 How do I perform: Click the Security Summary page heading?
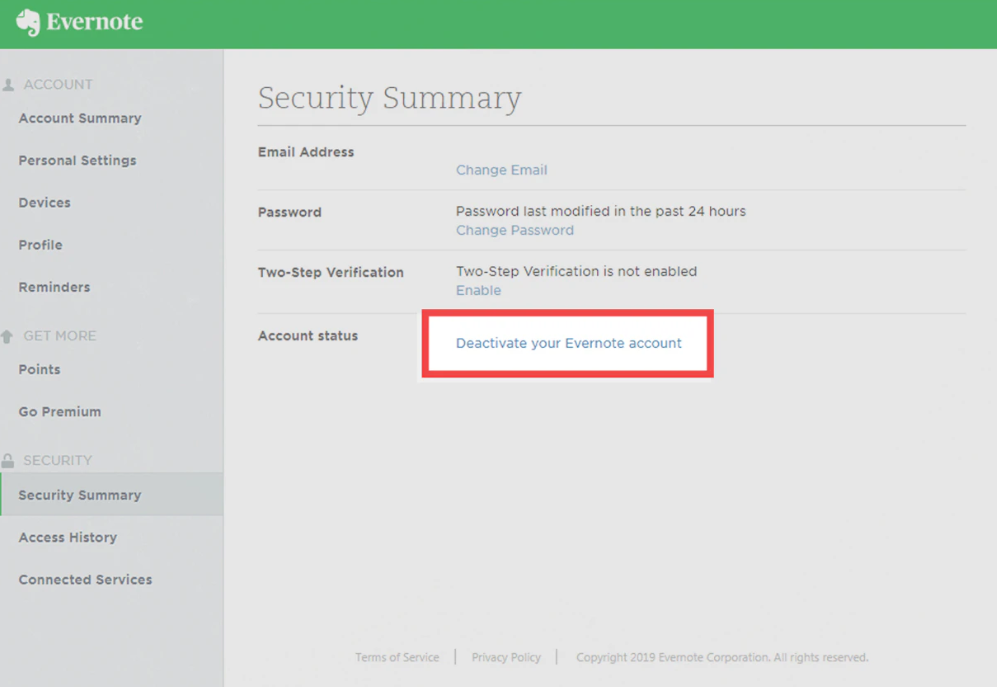[x=390, y=98]
